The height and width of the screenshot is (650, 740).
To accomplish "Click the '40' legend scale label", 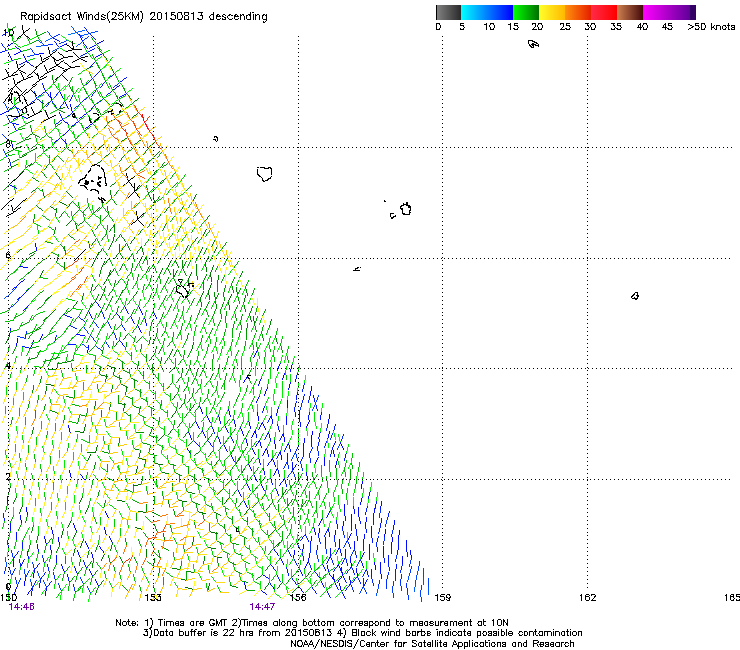I will 642,27.
